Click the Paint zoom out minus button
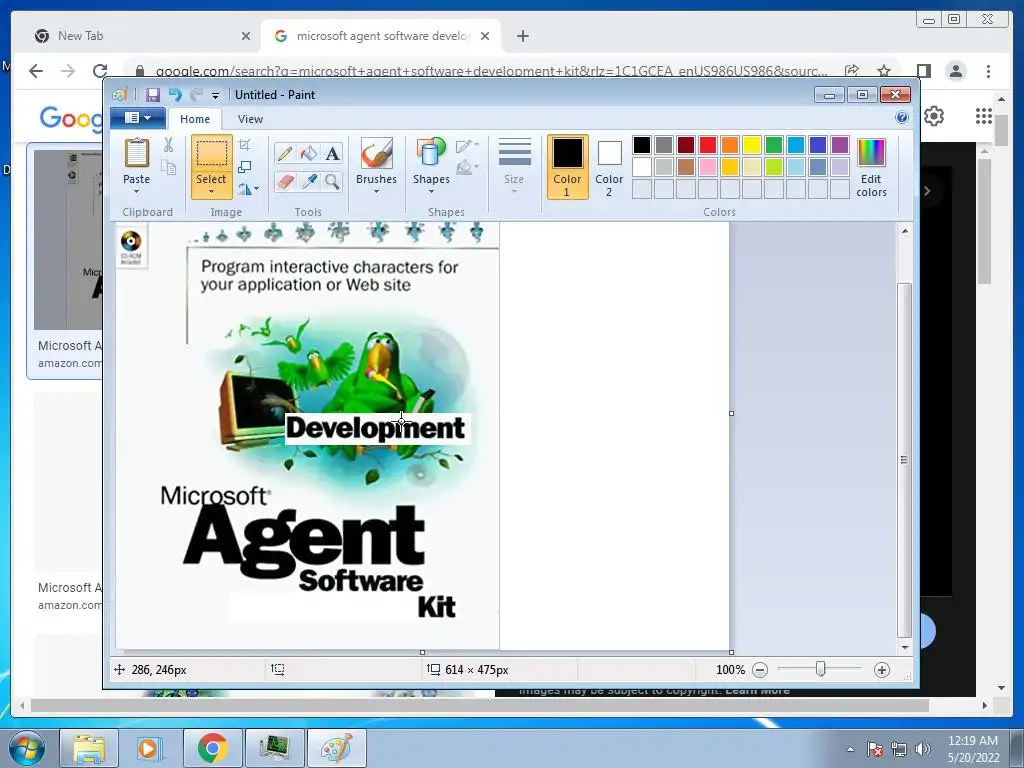The width and height of the screenshot is (1024, 768). point(760,669)
